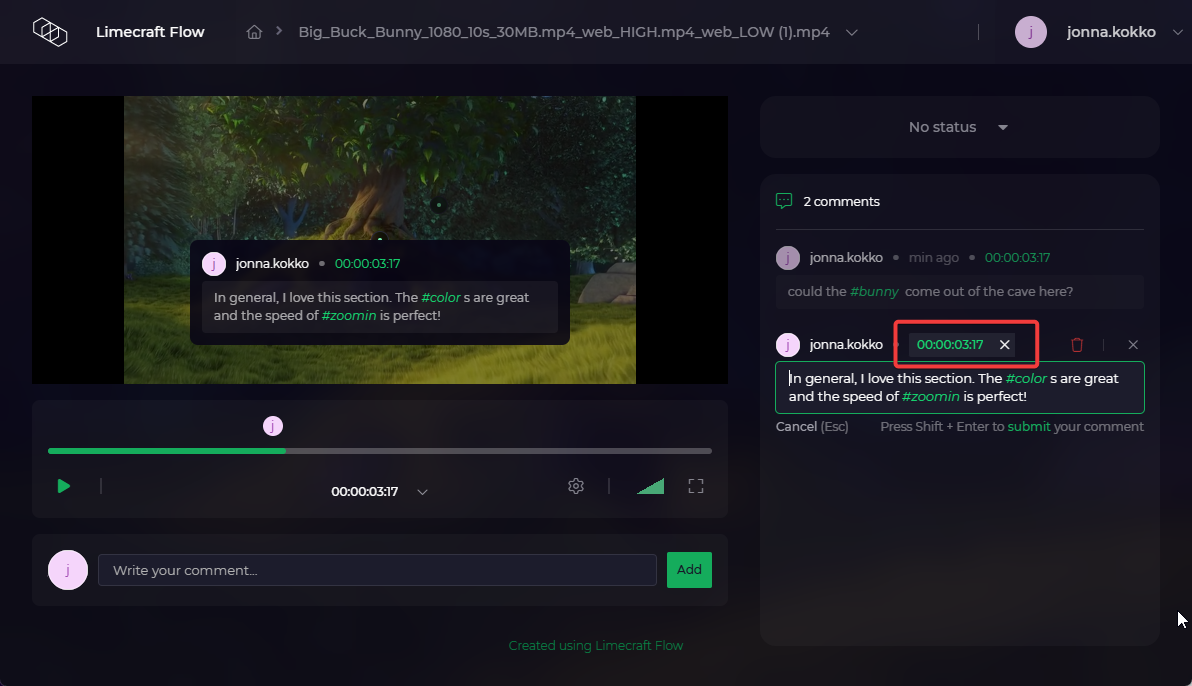The height and width of the screenshot is (686, 1192).
Task: Delete the comment with the red trash icon
Action: 1076,345
